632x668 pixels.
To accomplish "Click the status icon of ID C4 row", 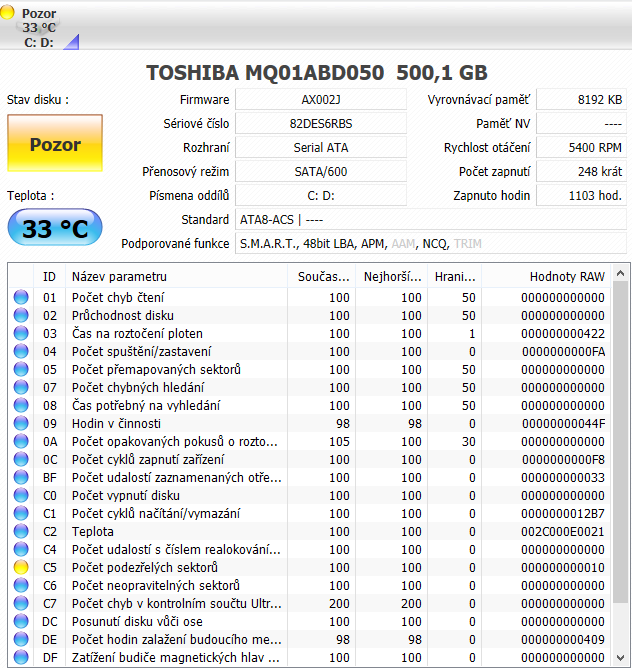I will (21, 549).
